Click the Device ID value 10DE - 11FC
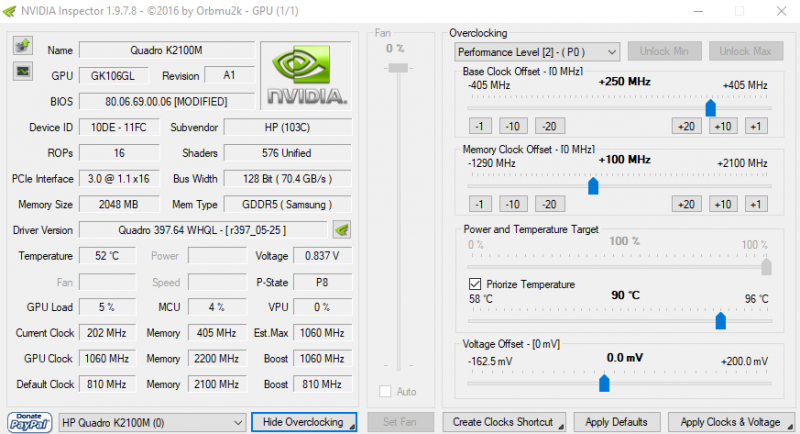The image size is (800, 434). [119, 127]
